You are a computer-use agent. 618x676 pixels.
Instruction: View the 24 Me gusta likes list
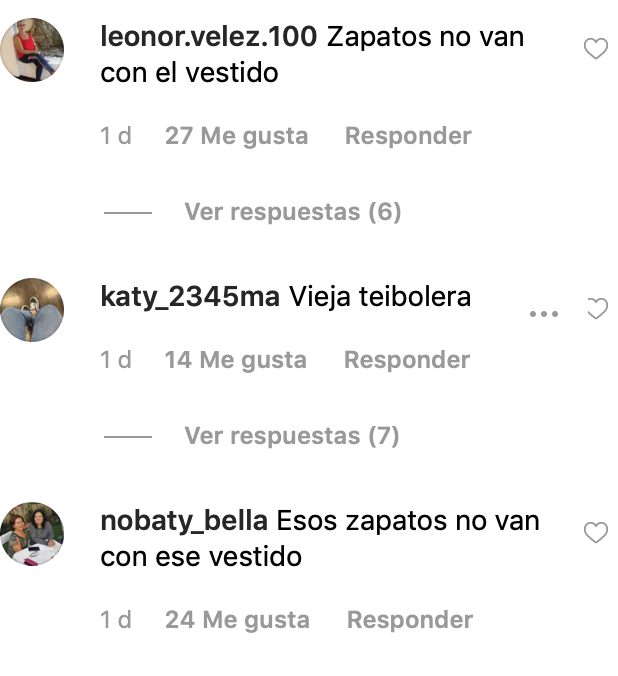coord(237,621)
